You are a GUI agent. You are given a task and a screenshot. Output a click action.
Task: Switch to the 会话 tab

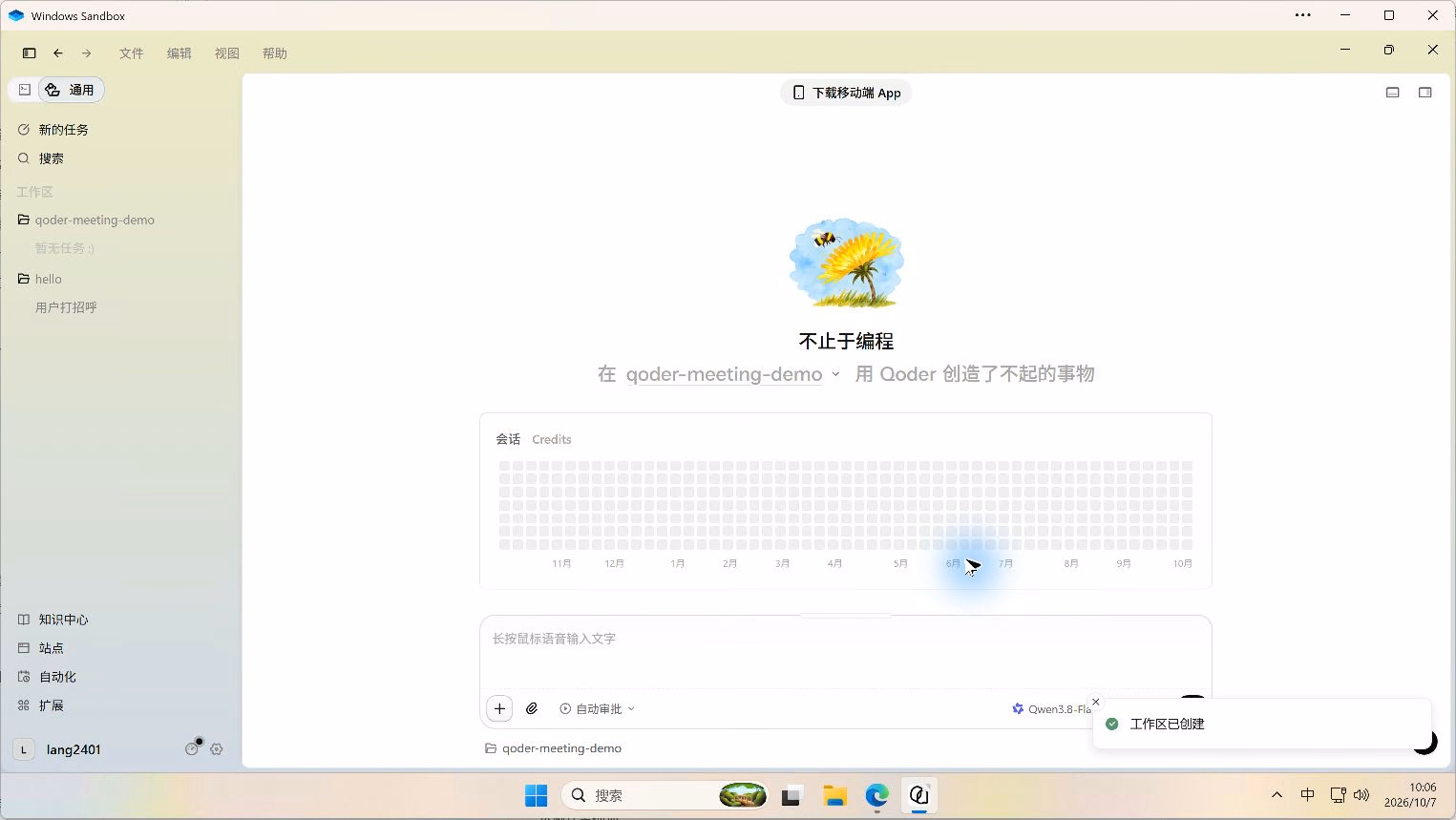508,439
